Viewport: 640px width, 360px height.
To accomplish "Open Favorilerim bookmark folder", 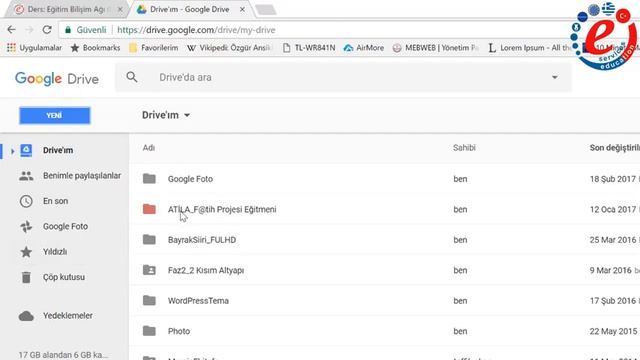I will pyautogui.click(x=153, y=48).
